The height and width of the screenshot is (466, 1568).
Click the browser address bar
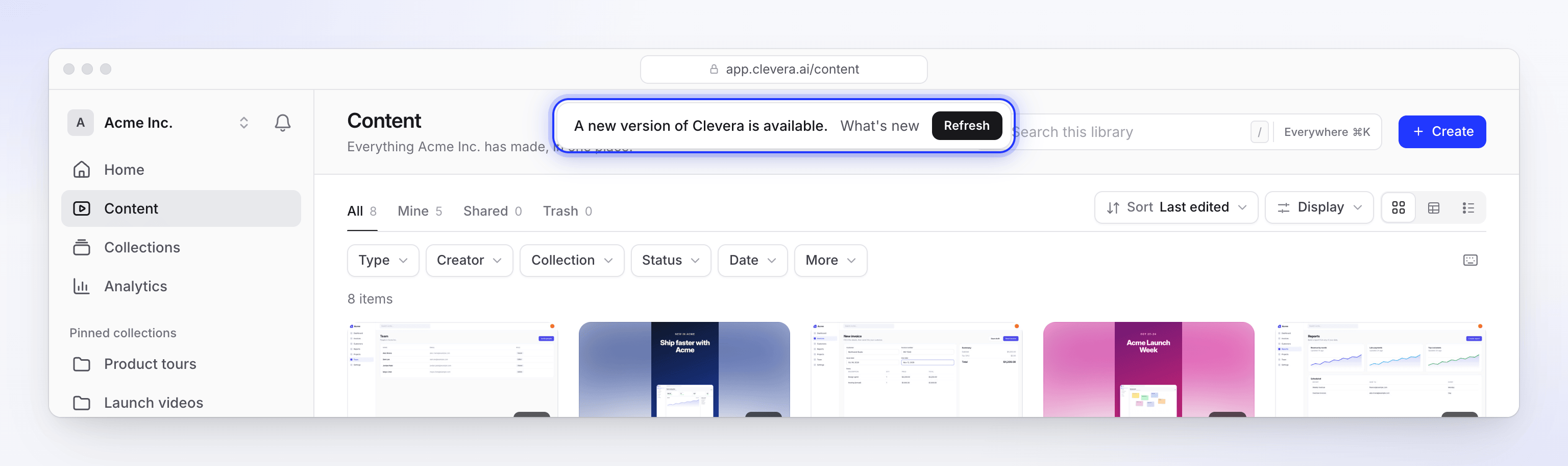coord(783,69)
